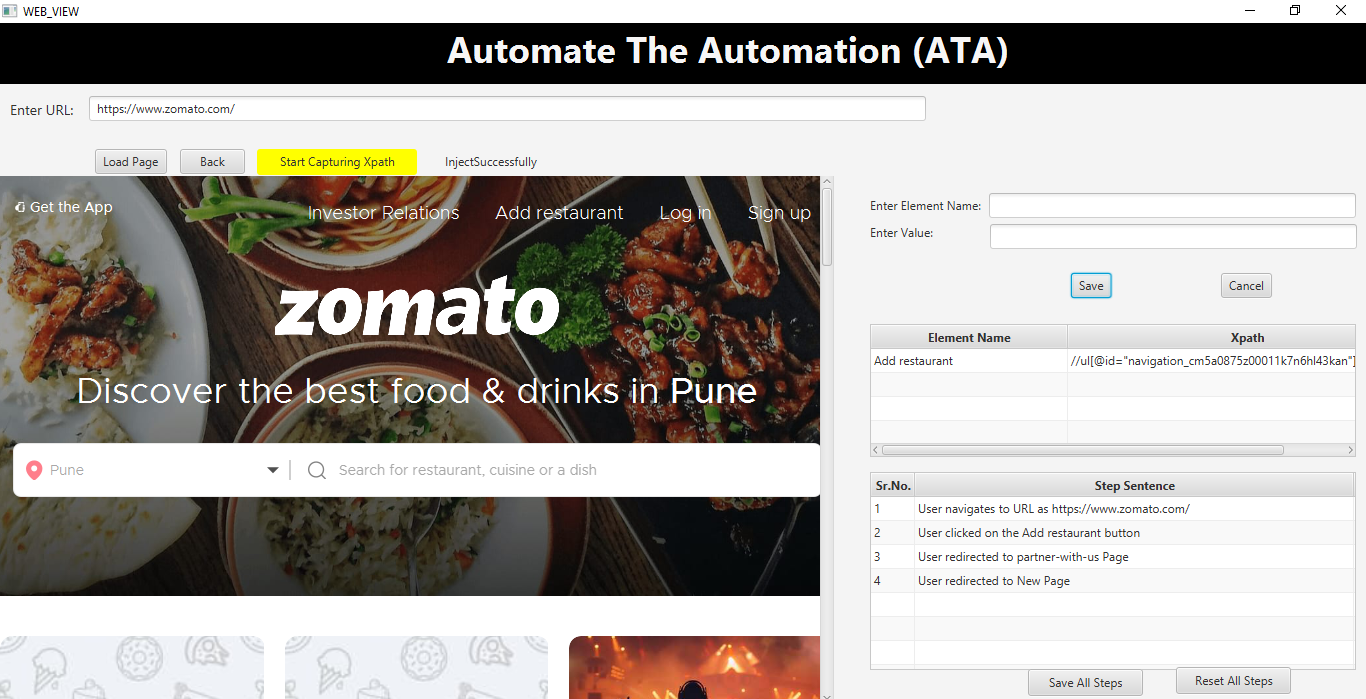Image resolution: width=1366 pixels, height=699 pixels.
Task: Select step 'User clicked on the Add restaurant button'
Action: 1113,533
